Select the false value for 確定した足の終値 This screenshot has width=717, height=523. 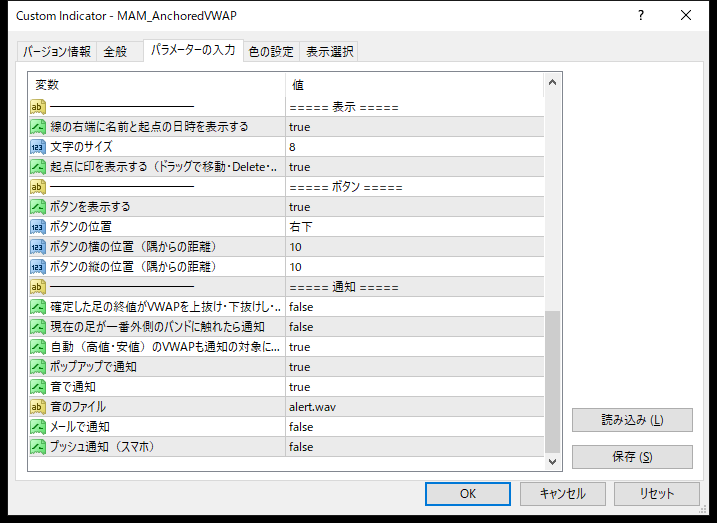(415, 307)
